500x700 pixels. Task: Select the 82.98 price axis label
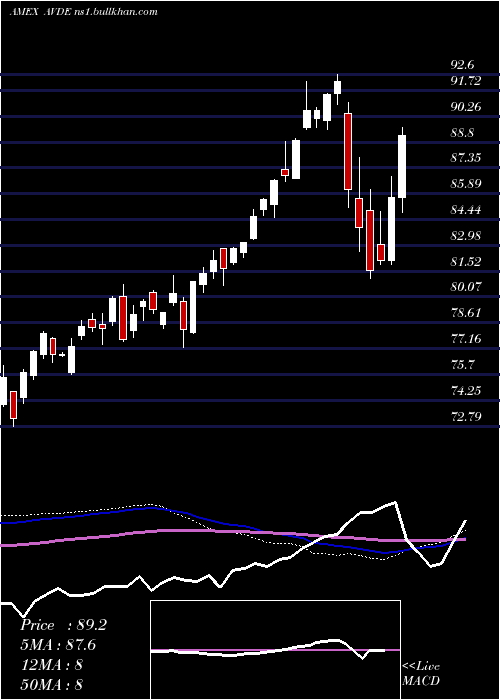coord(466,235)
